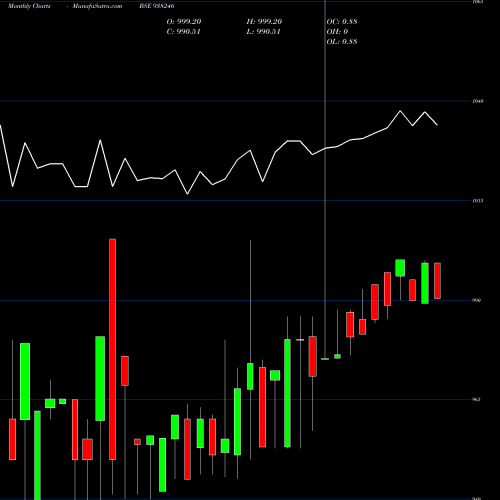Screen dimensions: 500x500
Task: Click the vertical crosshair cursor line
Action: click(x=325, y=180)
